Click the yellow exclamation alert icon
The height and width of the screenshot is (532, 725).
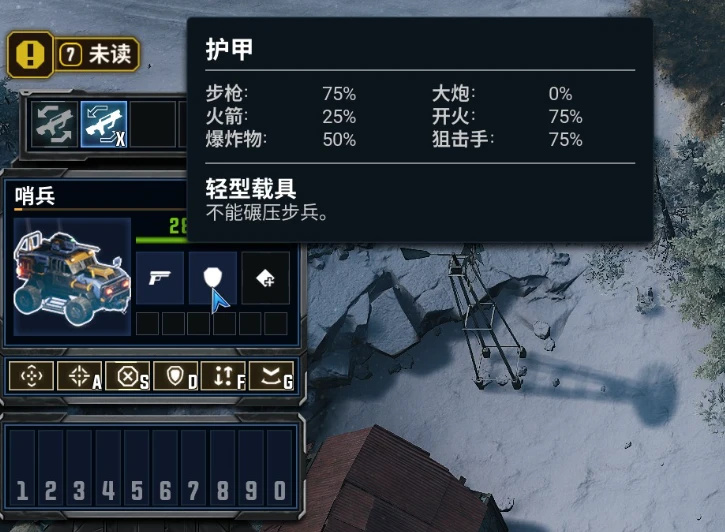point(30,55)
